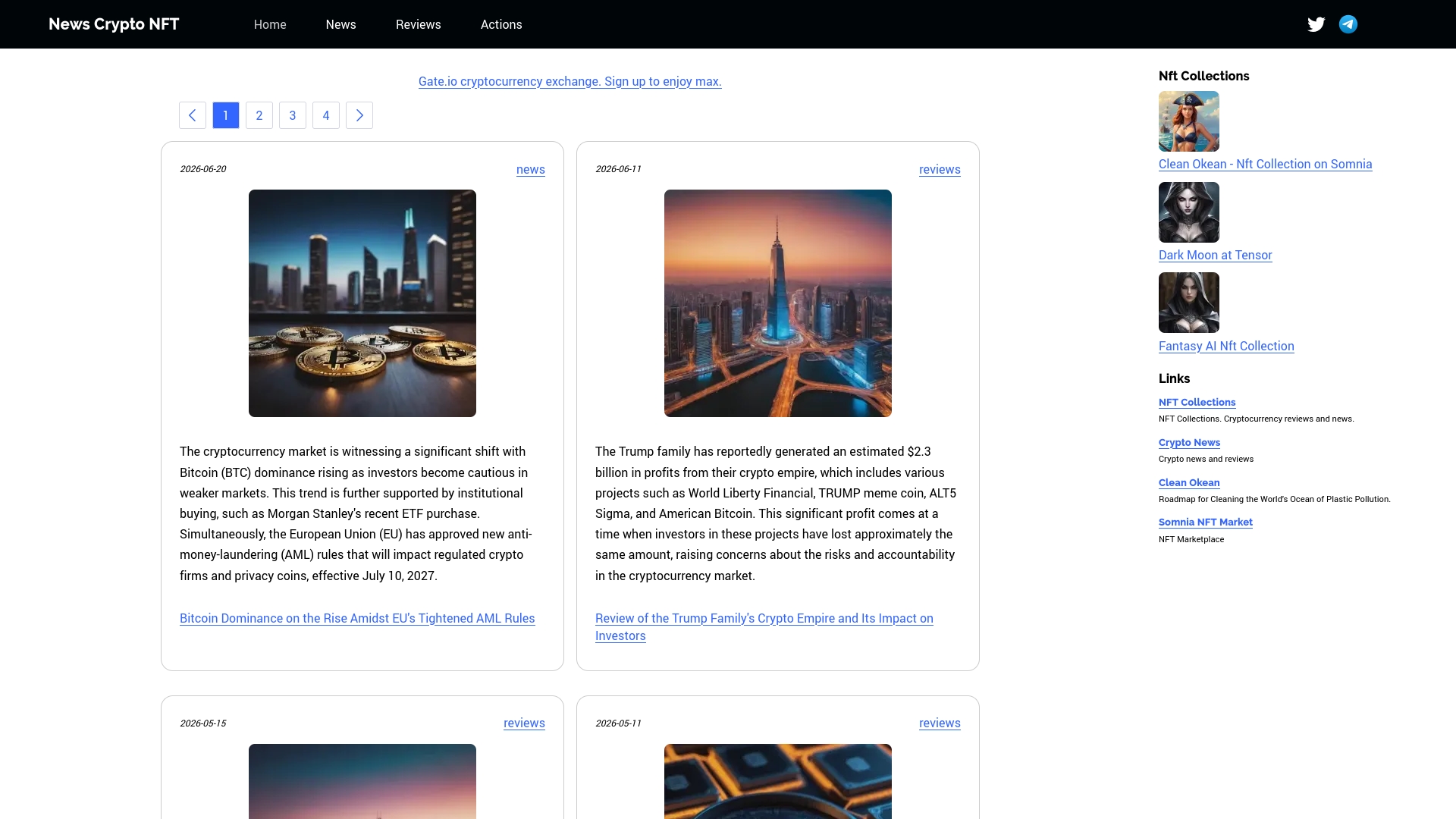The width and height of the screenshot is (1456, 819).
Task: Click the Links sidebar heading
Action: point(1174,378)
